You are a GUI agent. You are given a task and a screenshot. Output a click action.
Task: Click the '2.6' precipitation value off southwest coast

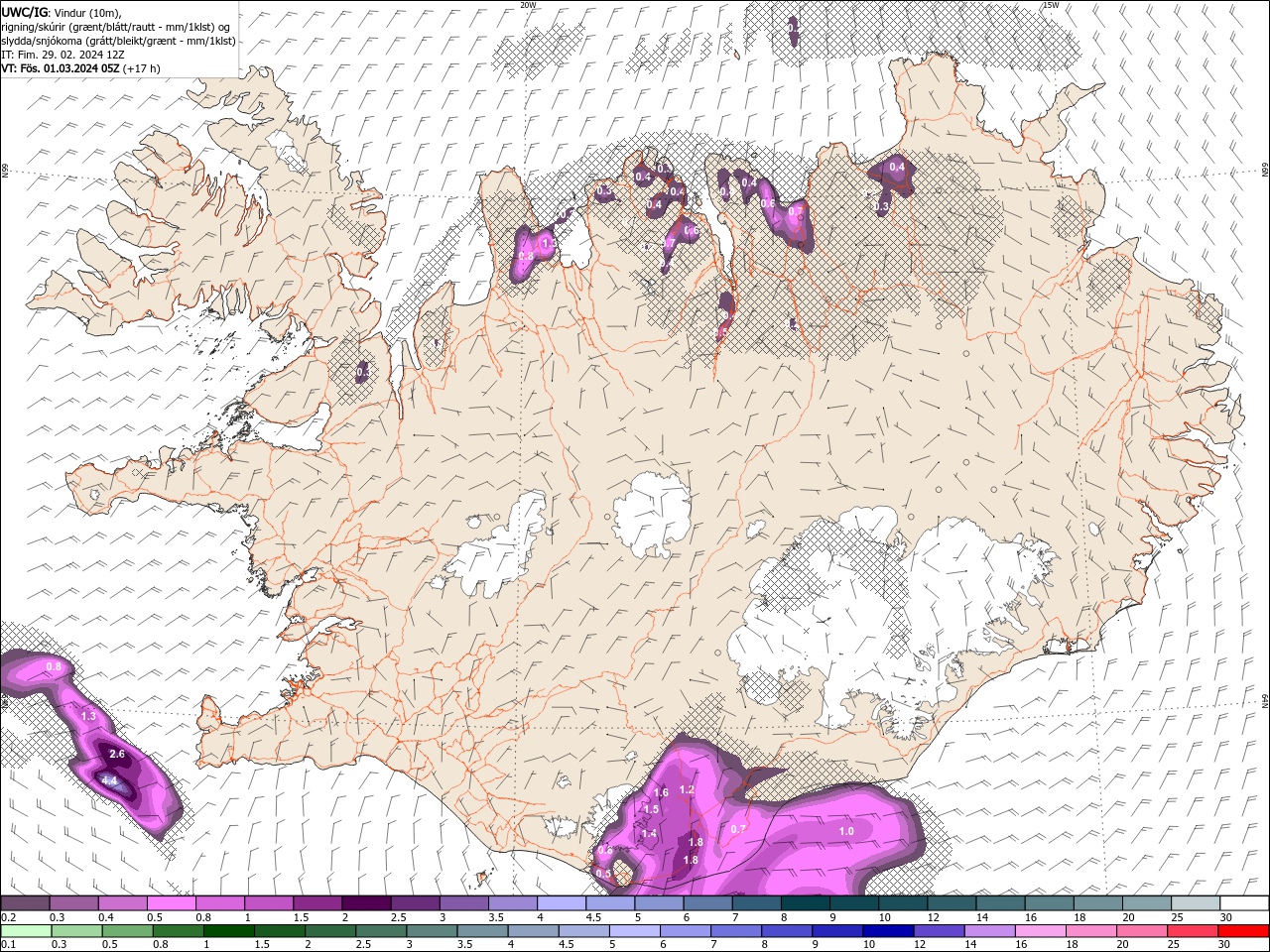[x=117, y=755]
